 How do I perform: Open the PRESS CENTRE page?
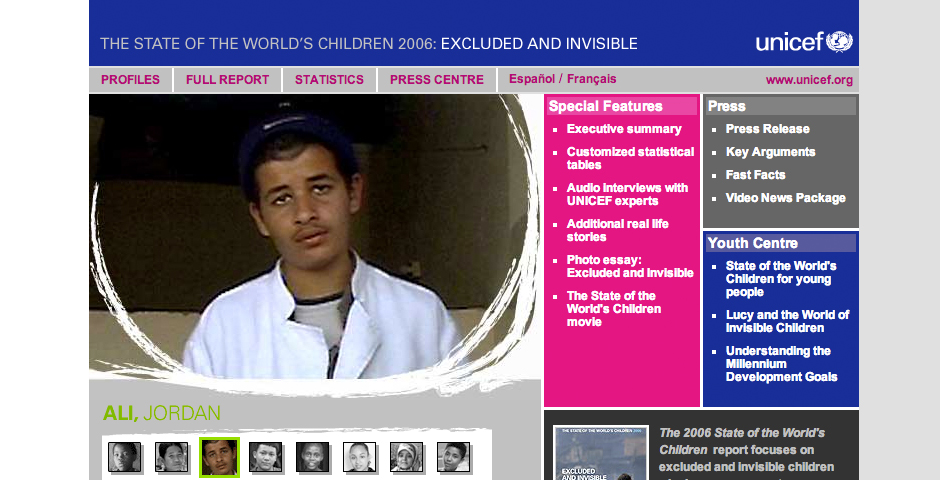coord(436,80)
